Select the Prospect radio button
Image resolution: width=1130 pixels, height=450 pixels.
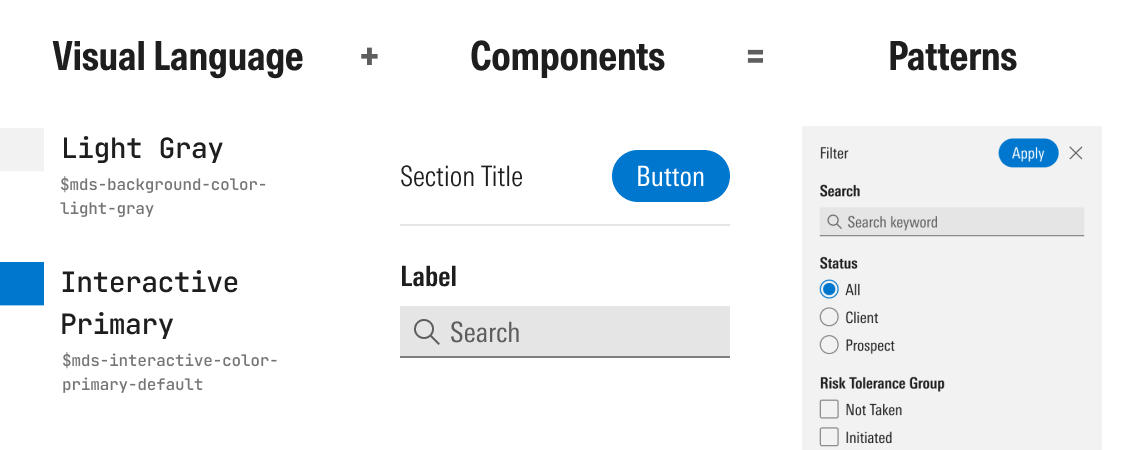click(829, 346)
